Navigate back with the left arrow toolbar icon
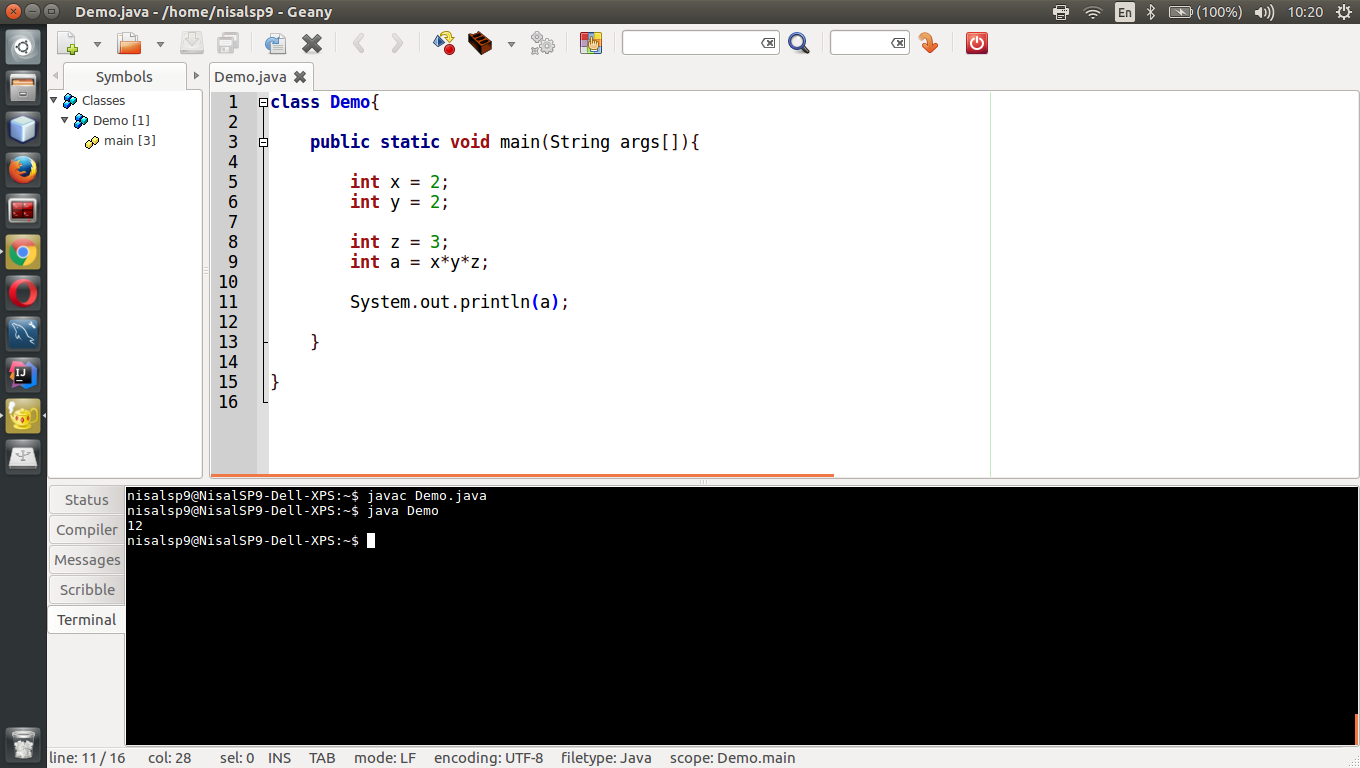This screenshot has width=1360, height=768. [x=359, y=43]
